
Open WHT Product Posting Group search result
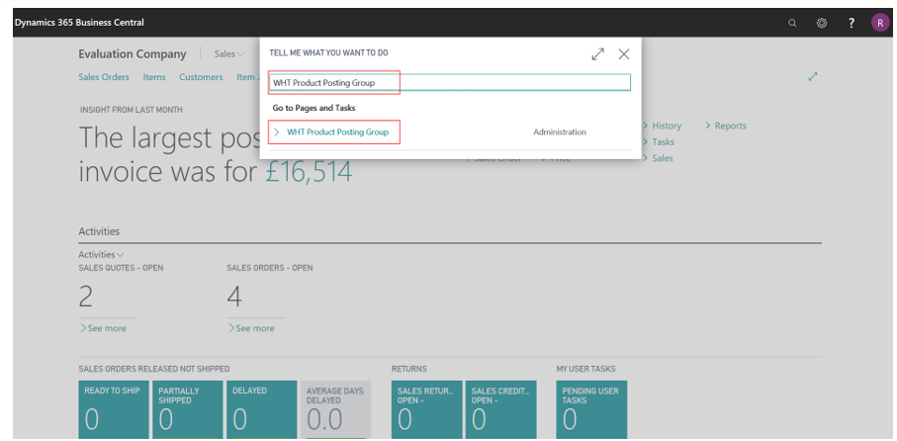(x=338, y=132)
